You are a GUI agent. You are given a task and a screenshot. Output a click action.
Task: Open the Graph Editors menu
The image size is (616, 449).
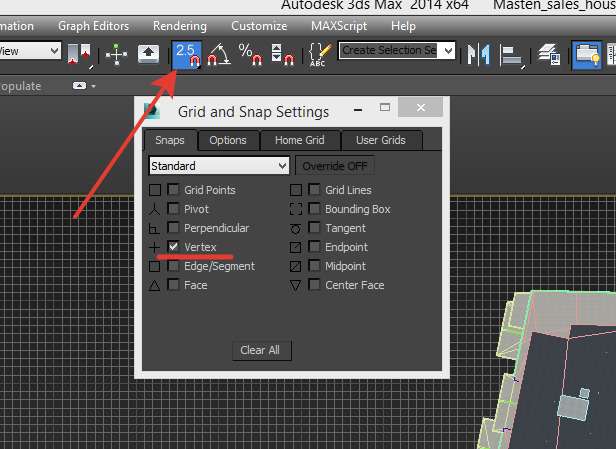pos(94,26)
